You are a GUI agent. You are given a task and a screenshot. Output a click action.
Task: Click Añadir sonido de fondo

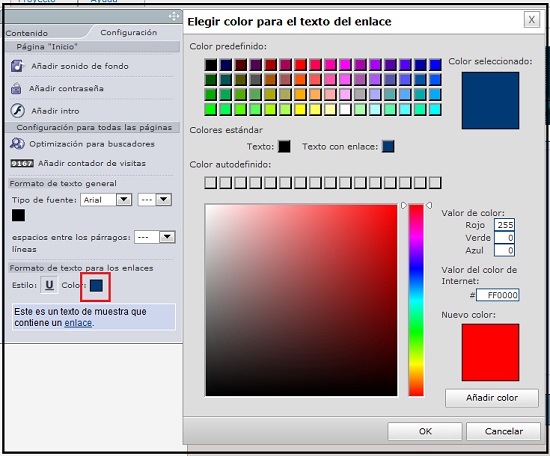tap(80, 66)
